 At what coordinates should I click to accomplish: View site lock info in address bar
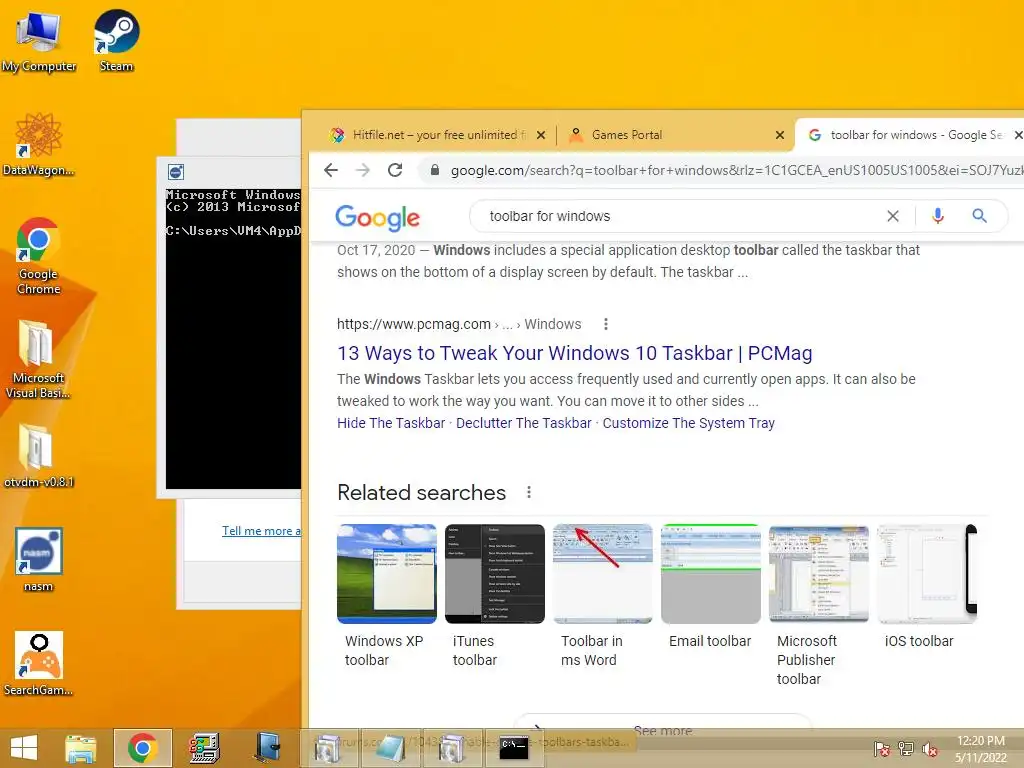tap(434, 170)
